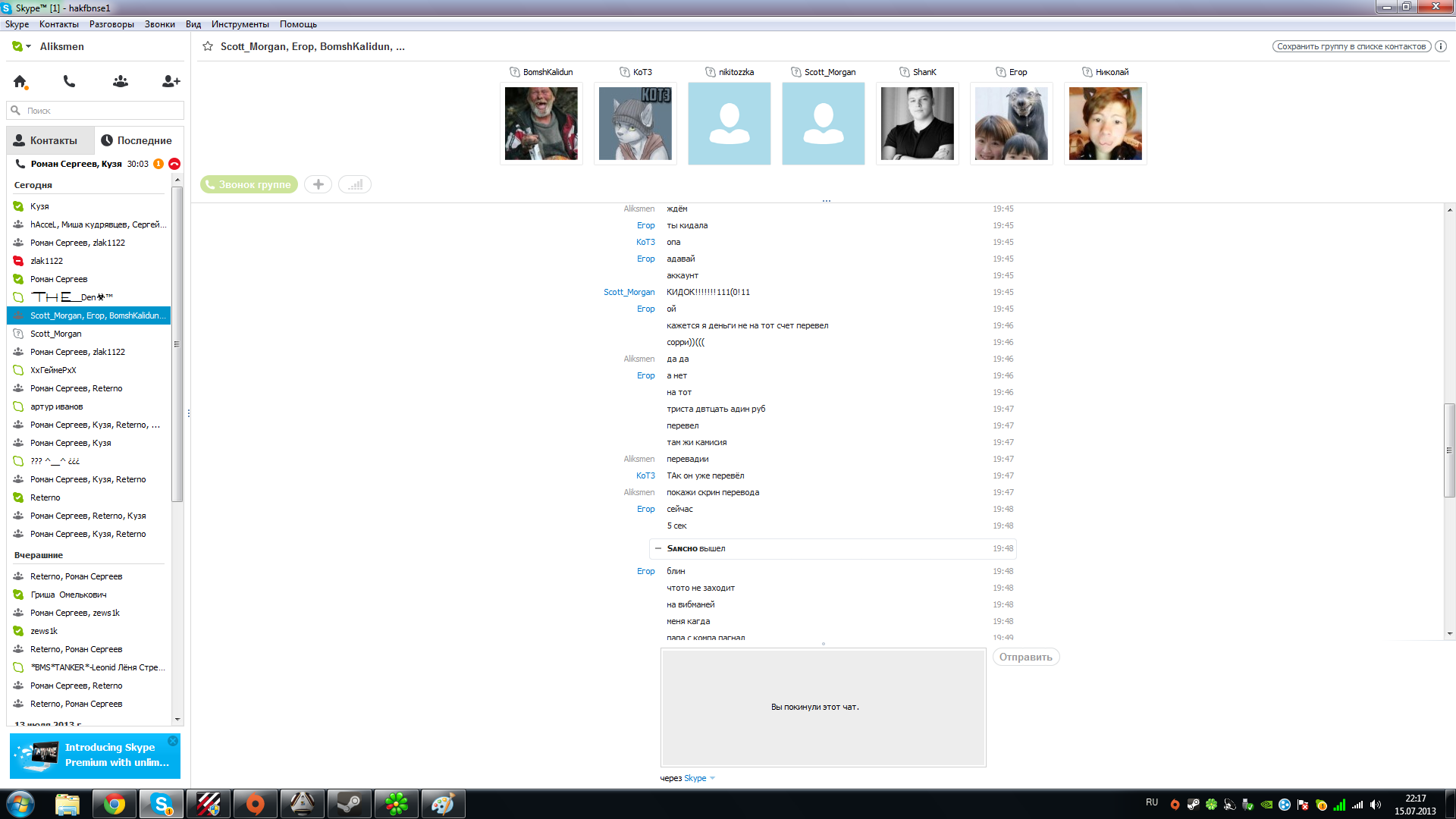
Task: Click the create group icon
Action: [120, 81]
